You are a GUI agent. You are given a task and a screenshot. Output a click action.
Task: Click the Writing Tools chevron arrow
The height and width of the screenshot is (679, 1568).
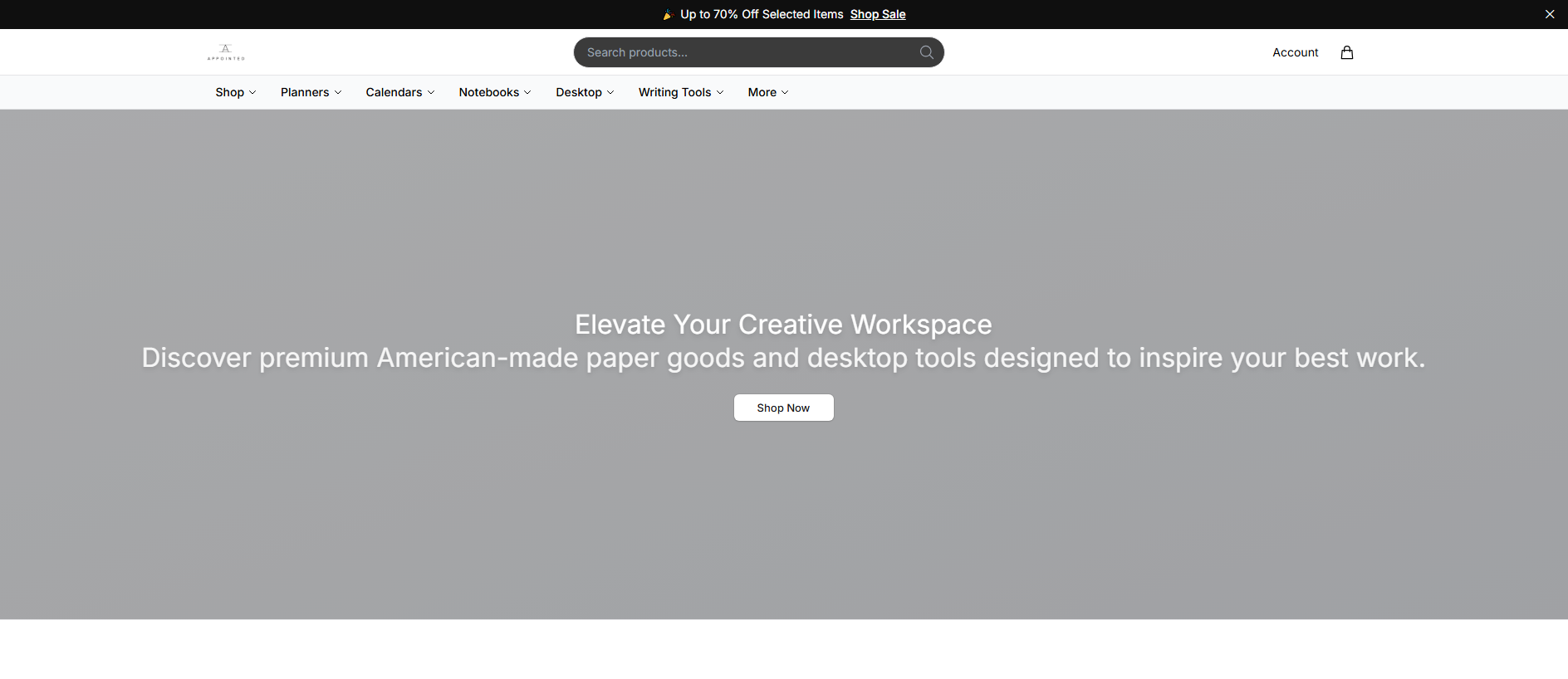[720, 92]
